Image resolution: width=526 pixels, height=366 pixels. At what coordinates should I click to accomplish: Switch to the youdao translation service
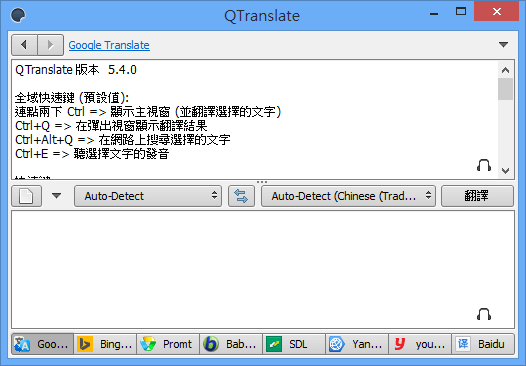[420, 344]
